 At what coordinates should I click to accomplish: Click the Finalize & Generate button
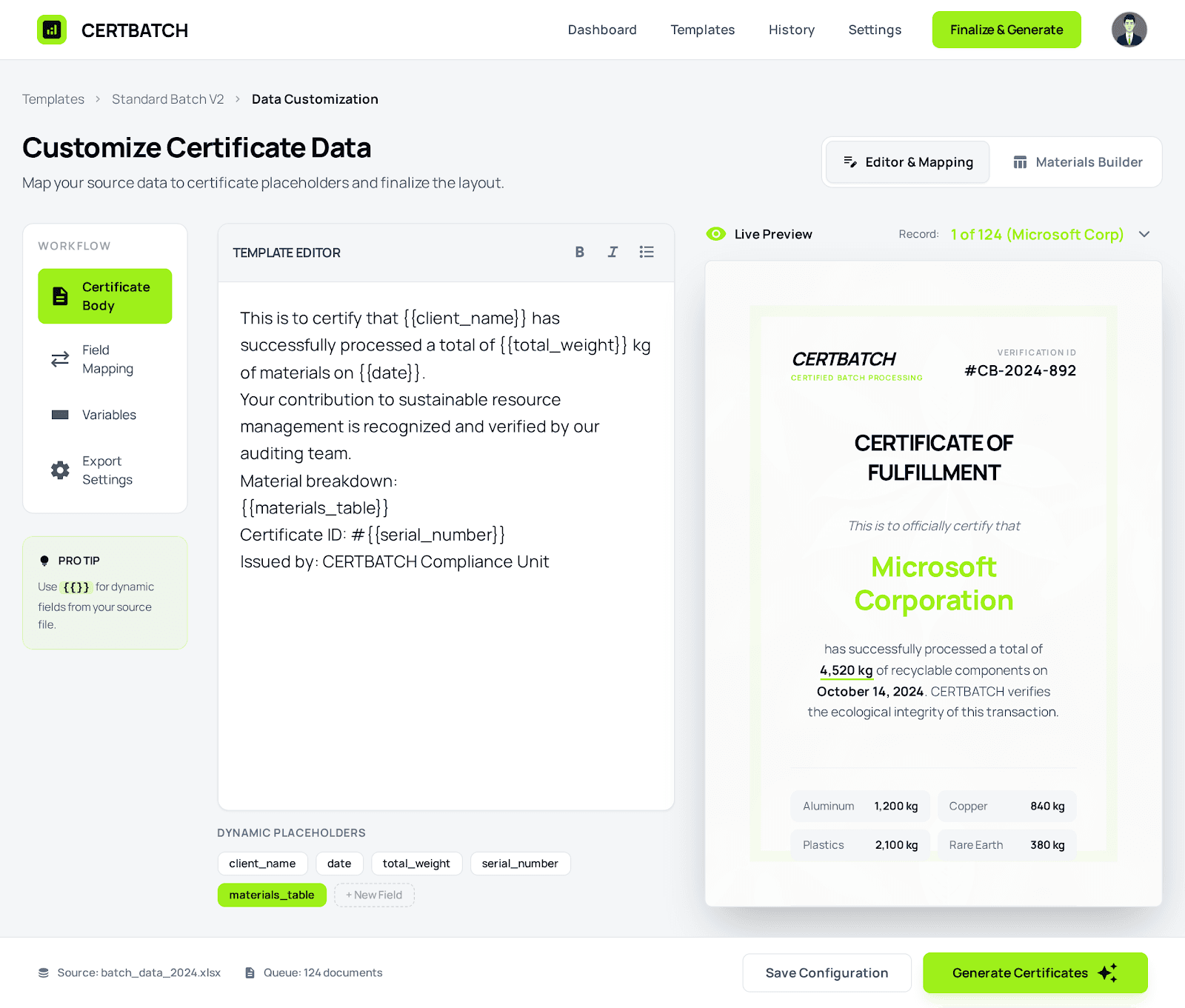(1007, 30)
